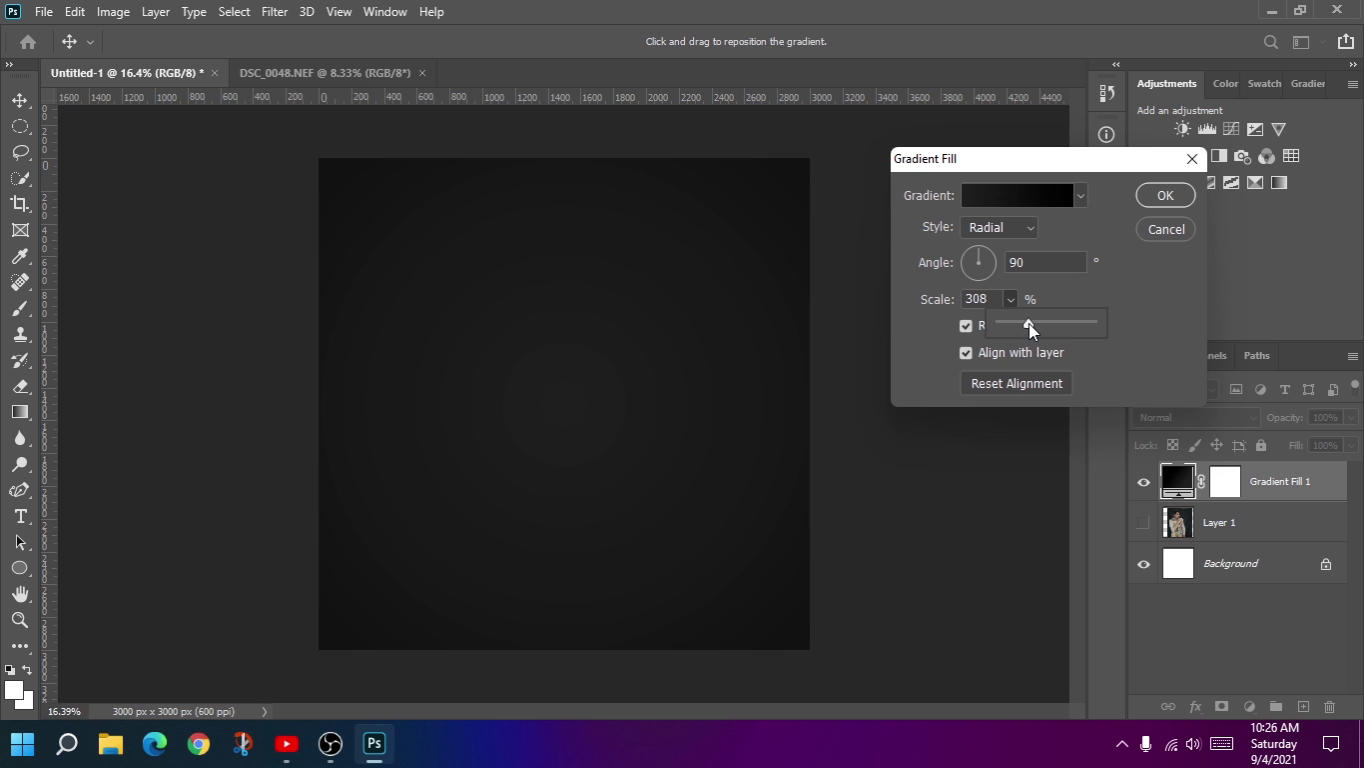The height and width of the screenshot is (768, 1364).
Task: Click the delete layer trash icon
Action: [x=1329, y=707]
